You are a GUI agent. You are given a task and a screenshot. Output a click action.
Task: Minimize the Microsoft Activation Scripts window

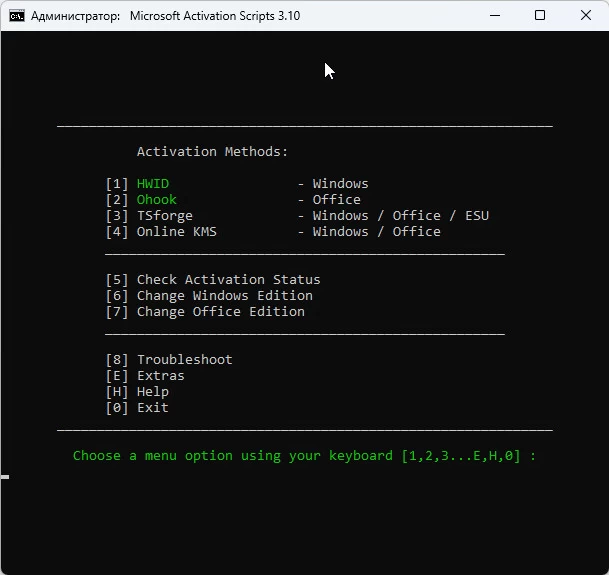(x=494, y=16)
